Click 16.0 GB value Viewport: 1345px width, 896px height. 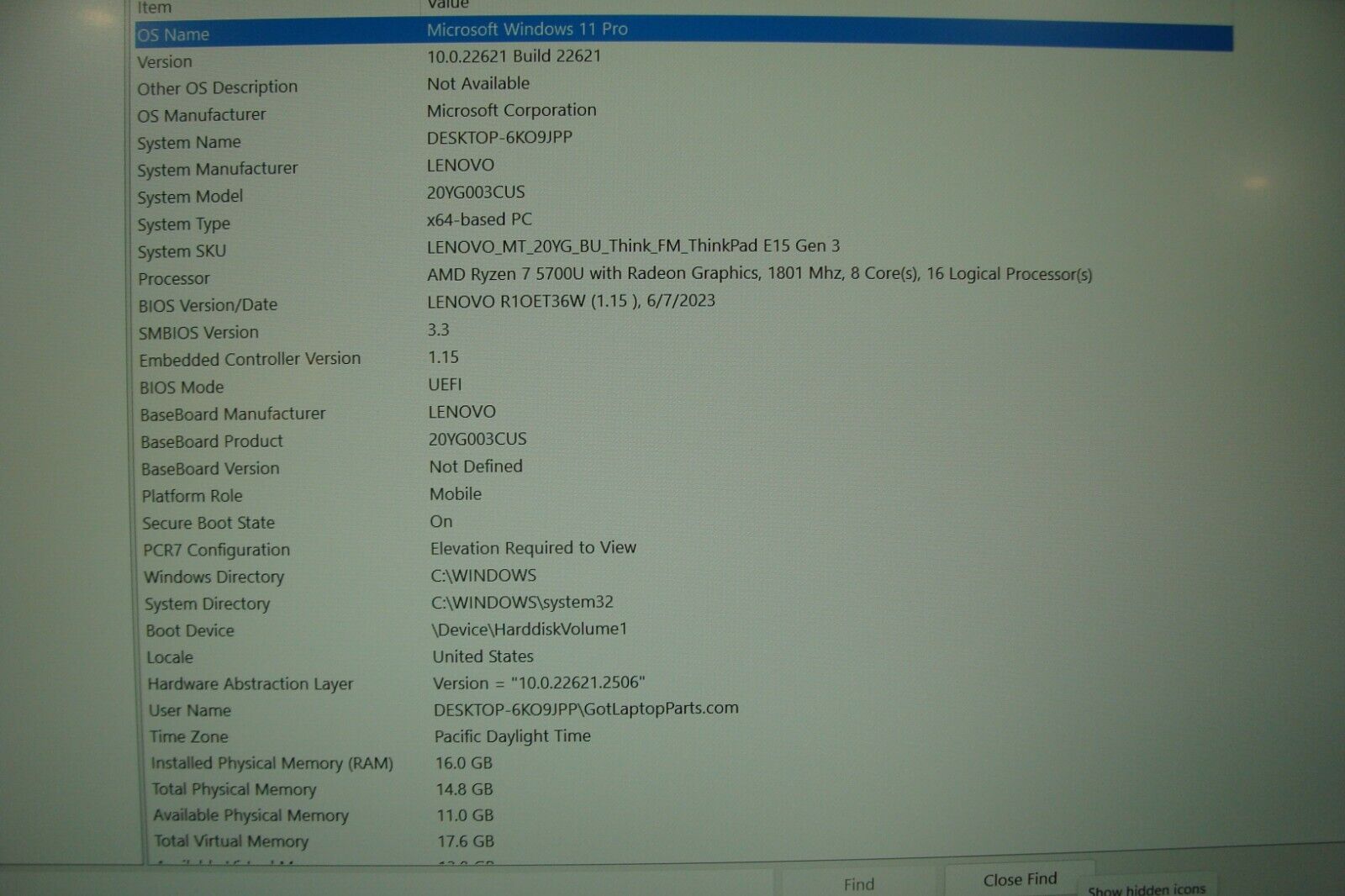(x=464, y=763)
